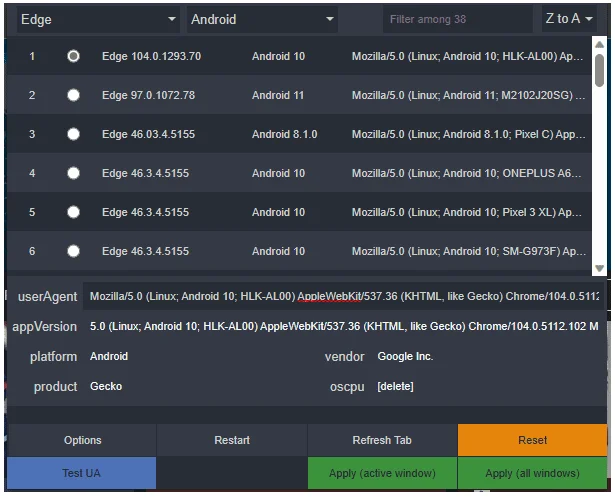The image size is (615, 499).
Task: Select radio button in row 6 (SM-G973F)
Action: coord(73,251)
